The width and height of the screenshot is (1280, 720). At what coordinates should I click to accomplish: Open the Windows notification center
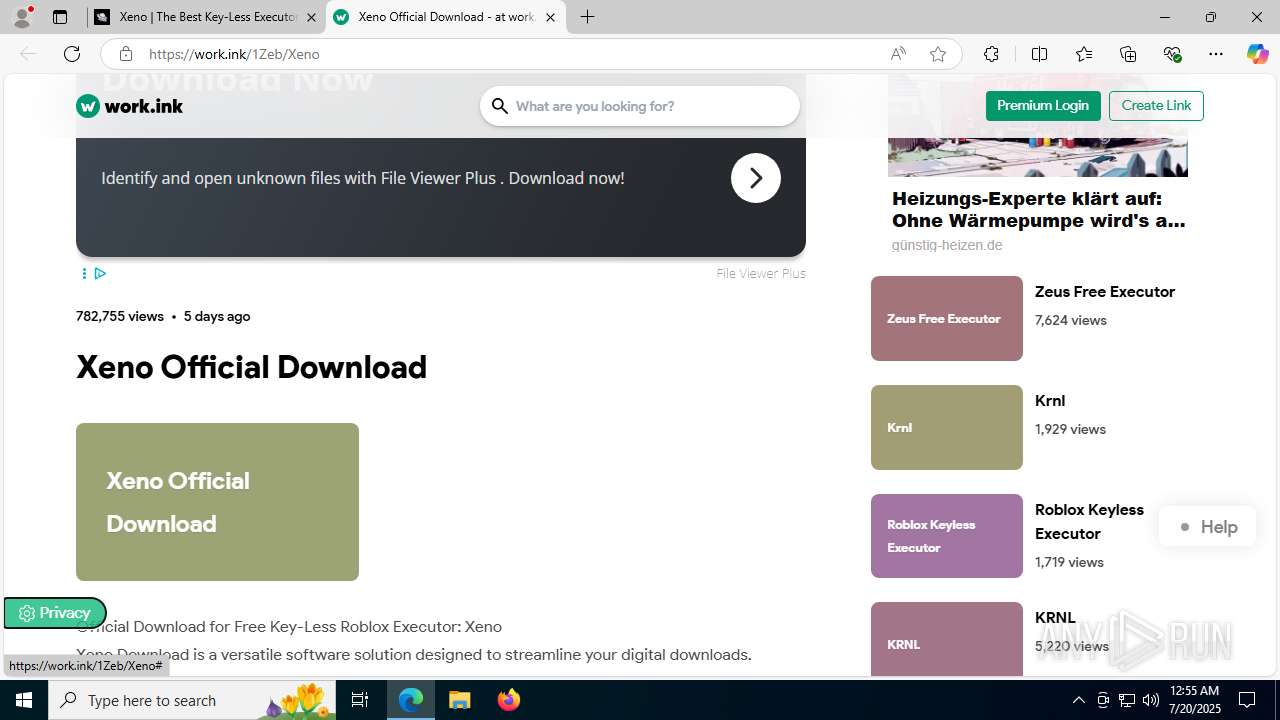tap(1247, 700)
